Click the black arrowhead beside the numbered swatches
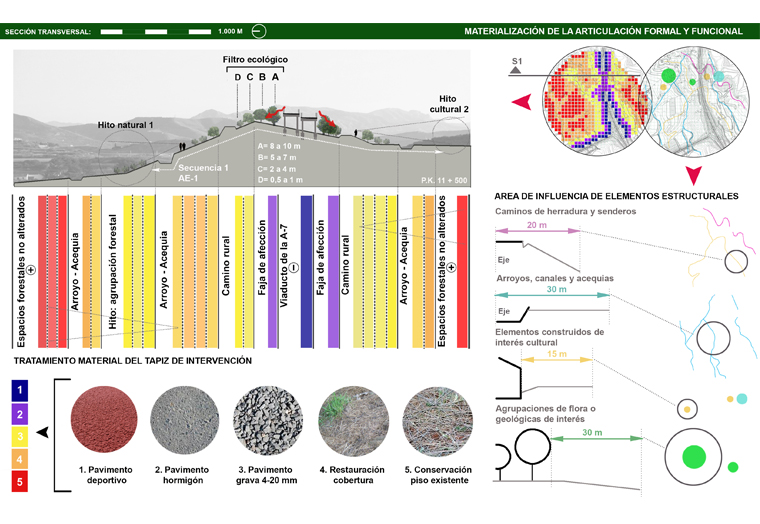The image size is (760, 524). click(x=43, y=432)
